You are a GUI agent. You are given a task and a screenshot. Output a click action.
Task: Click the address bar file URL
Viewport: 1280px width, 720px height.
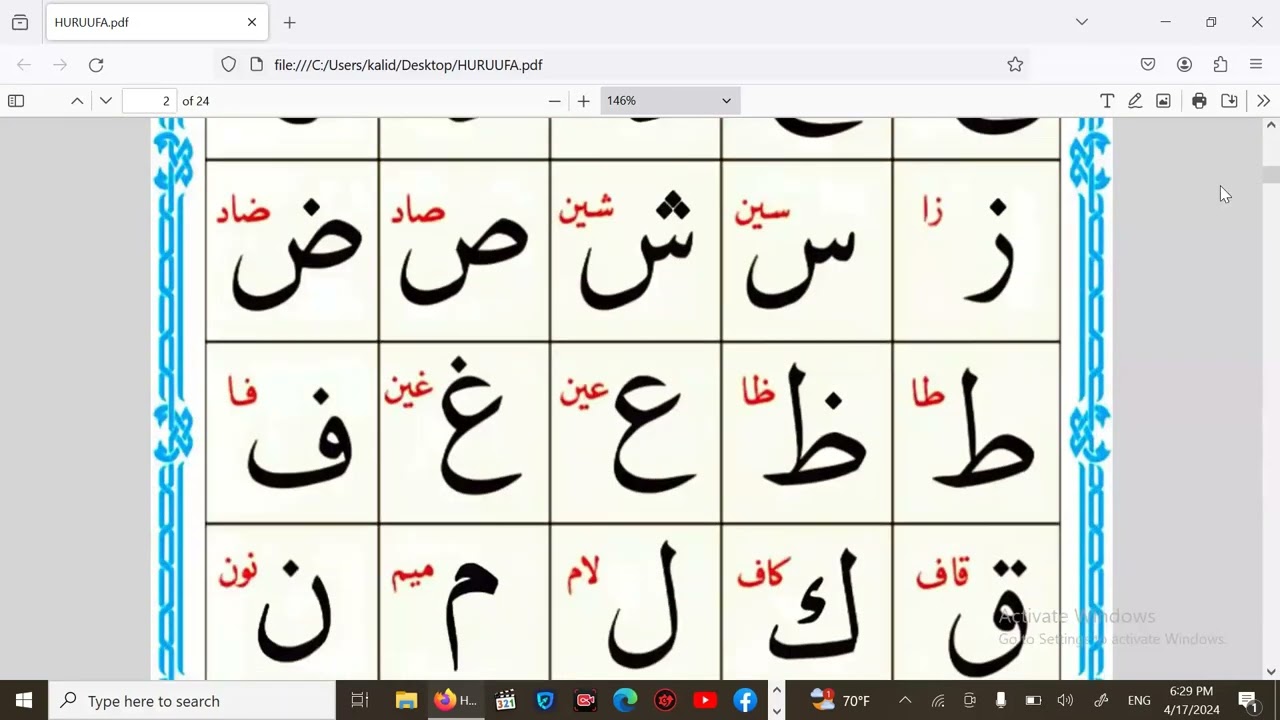[408, 65]
